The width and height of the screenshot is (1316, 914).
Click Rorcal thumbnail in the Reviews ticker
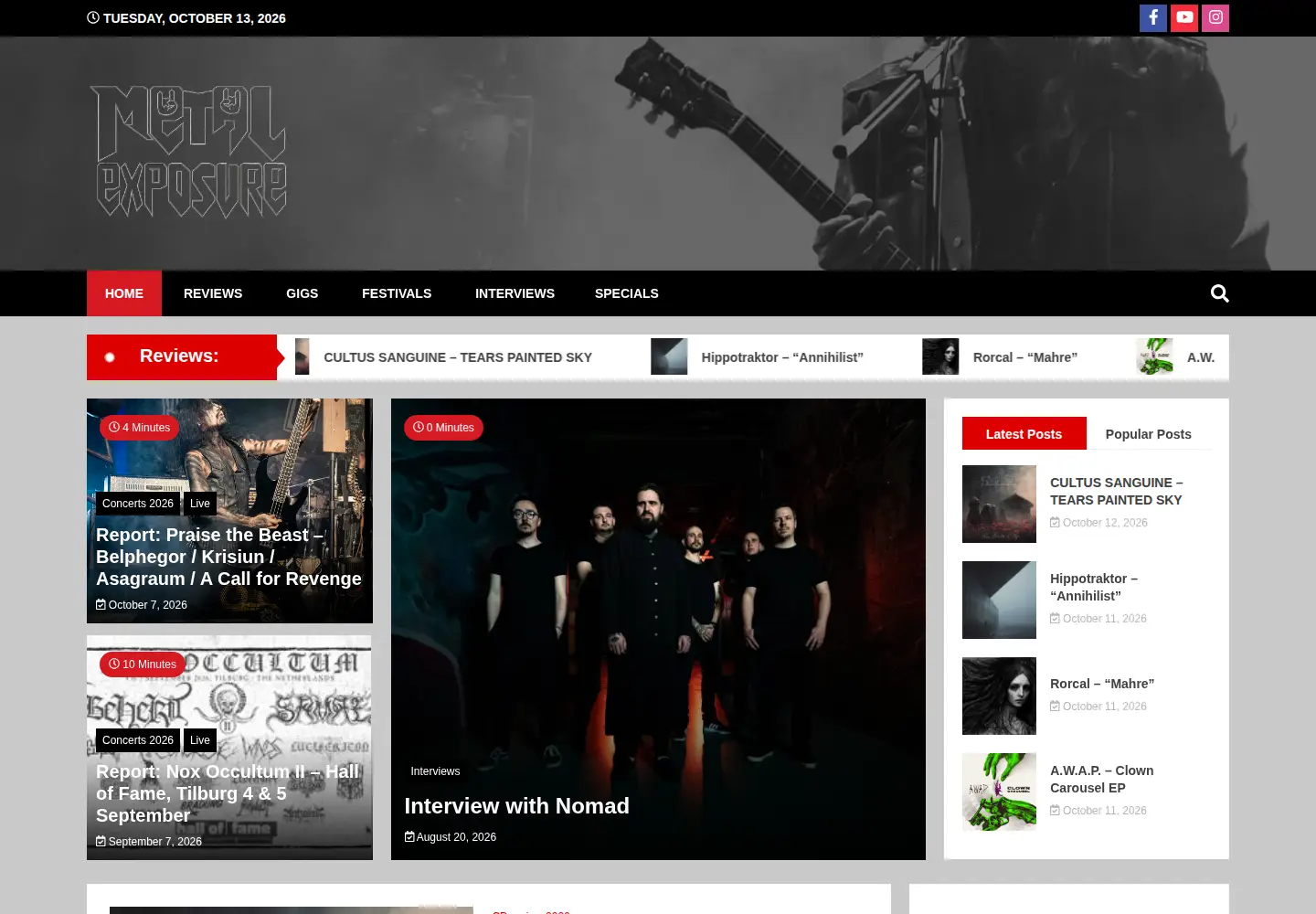click(940, 356)
